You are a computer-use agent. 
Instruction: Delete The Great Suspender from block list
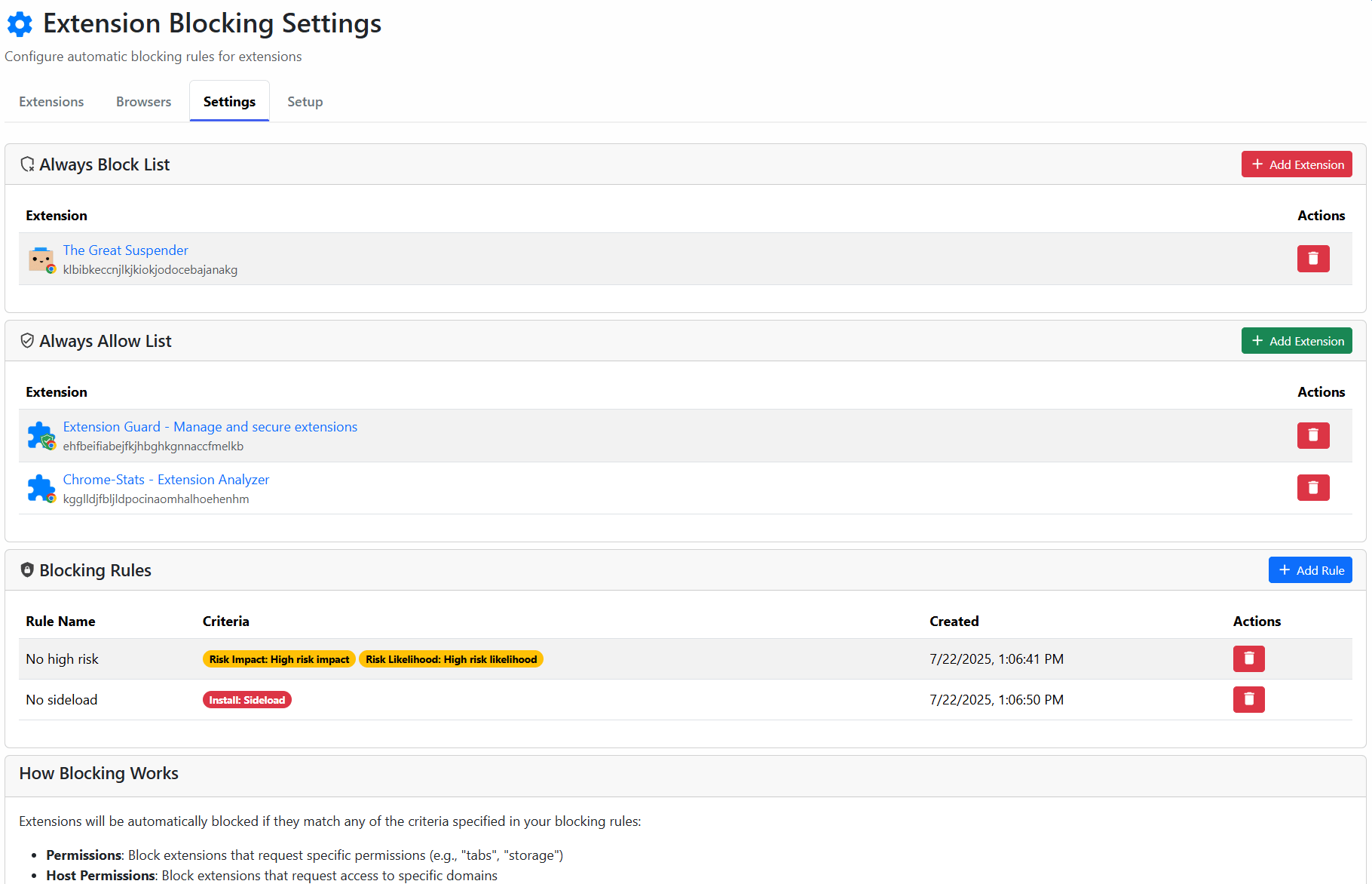click(x=1312, y=259)
